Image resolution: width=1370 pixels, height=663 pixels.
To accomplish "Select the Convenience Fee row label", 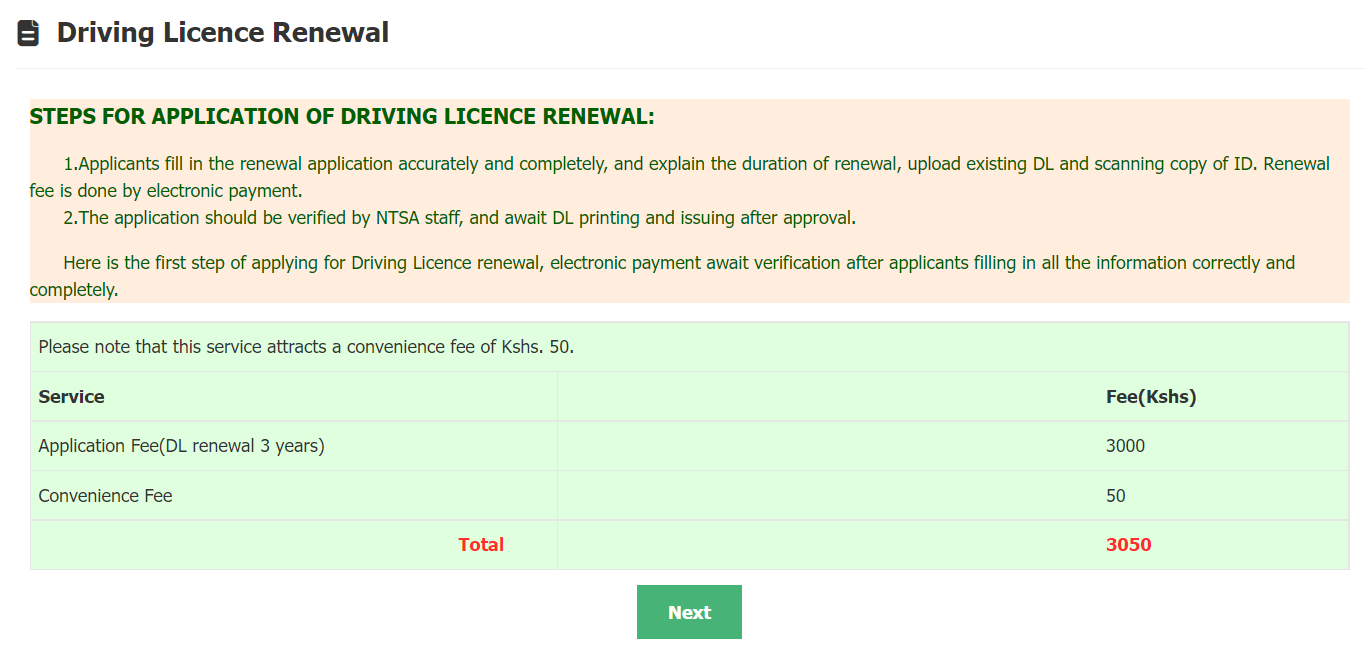I will click(105, 496).
